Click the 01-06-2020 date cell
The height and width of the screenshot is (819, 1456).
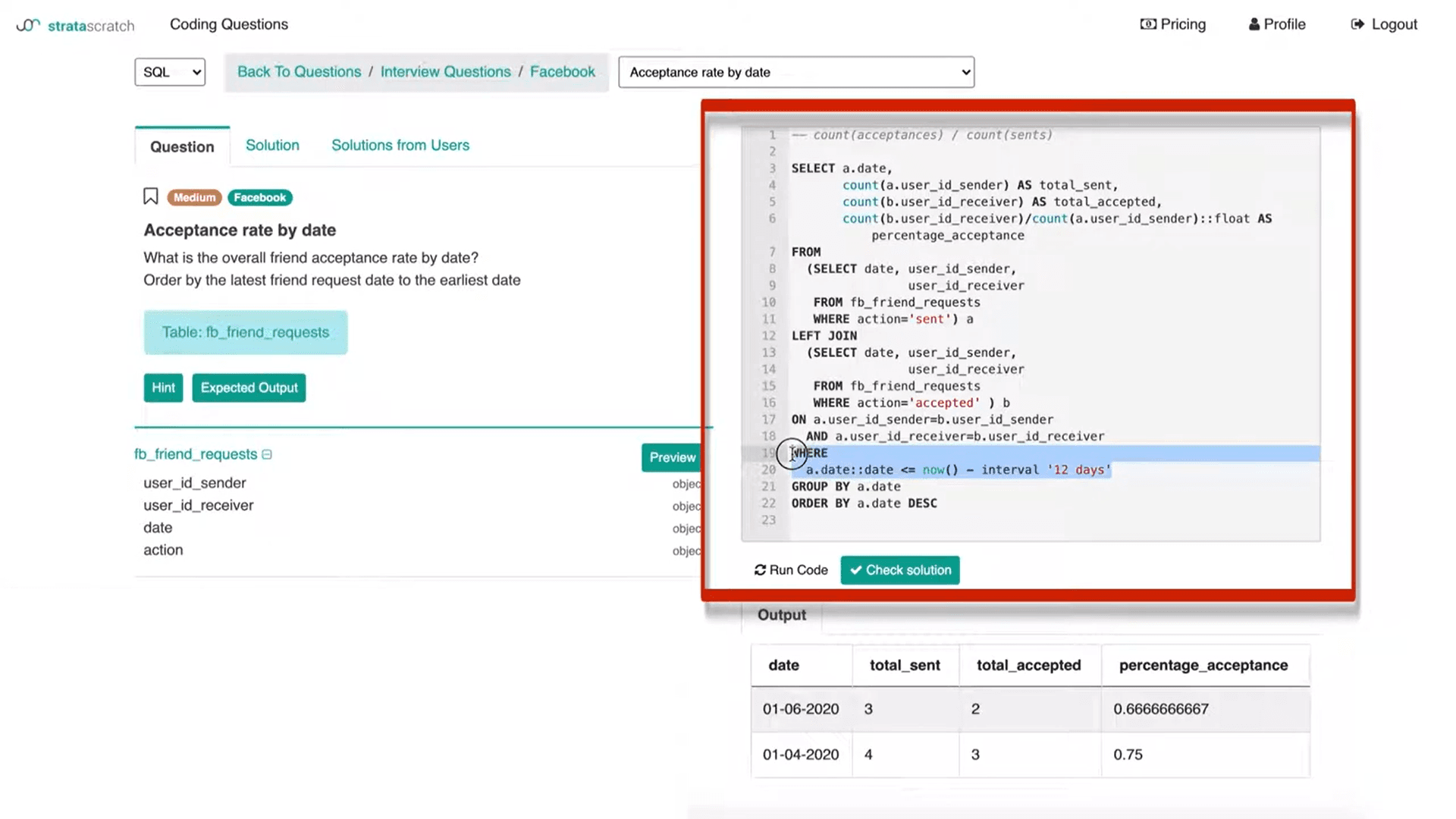(801, 709)
